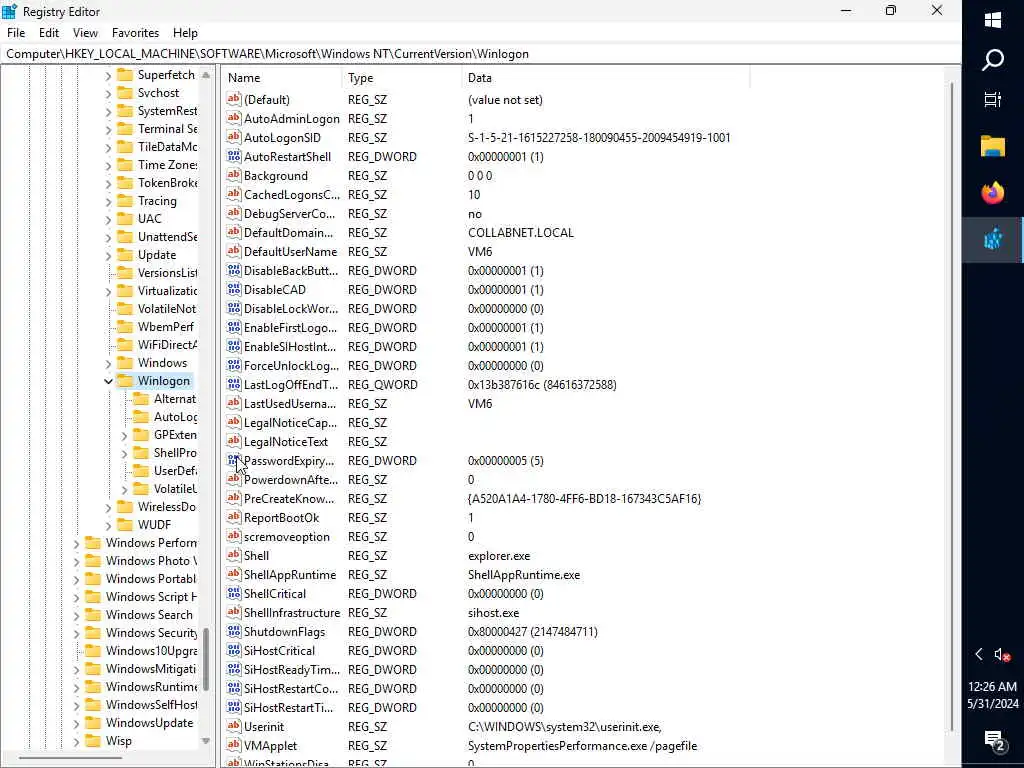Open the Edit menu
This screenshot has width=1024, height=768.
[x=49, y=33]
